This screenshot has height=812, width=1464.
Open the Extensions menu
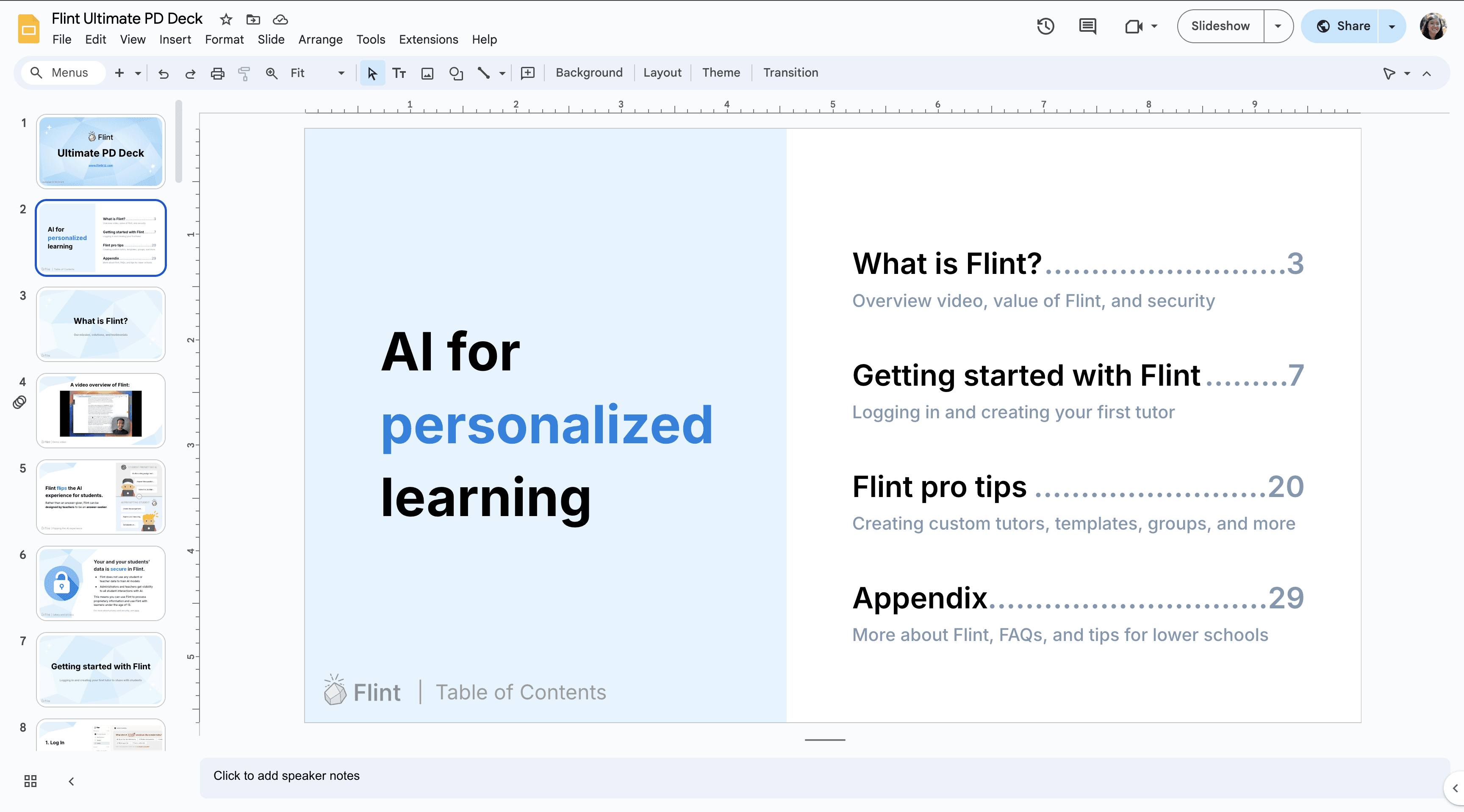click(429, 40)
